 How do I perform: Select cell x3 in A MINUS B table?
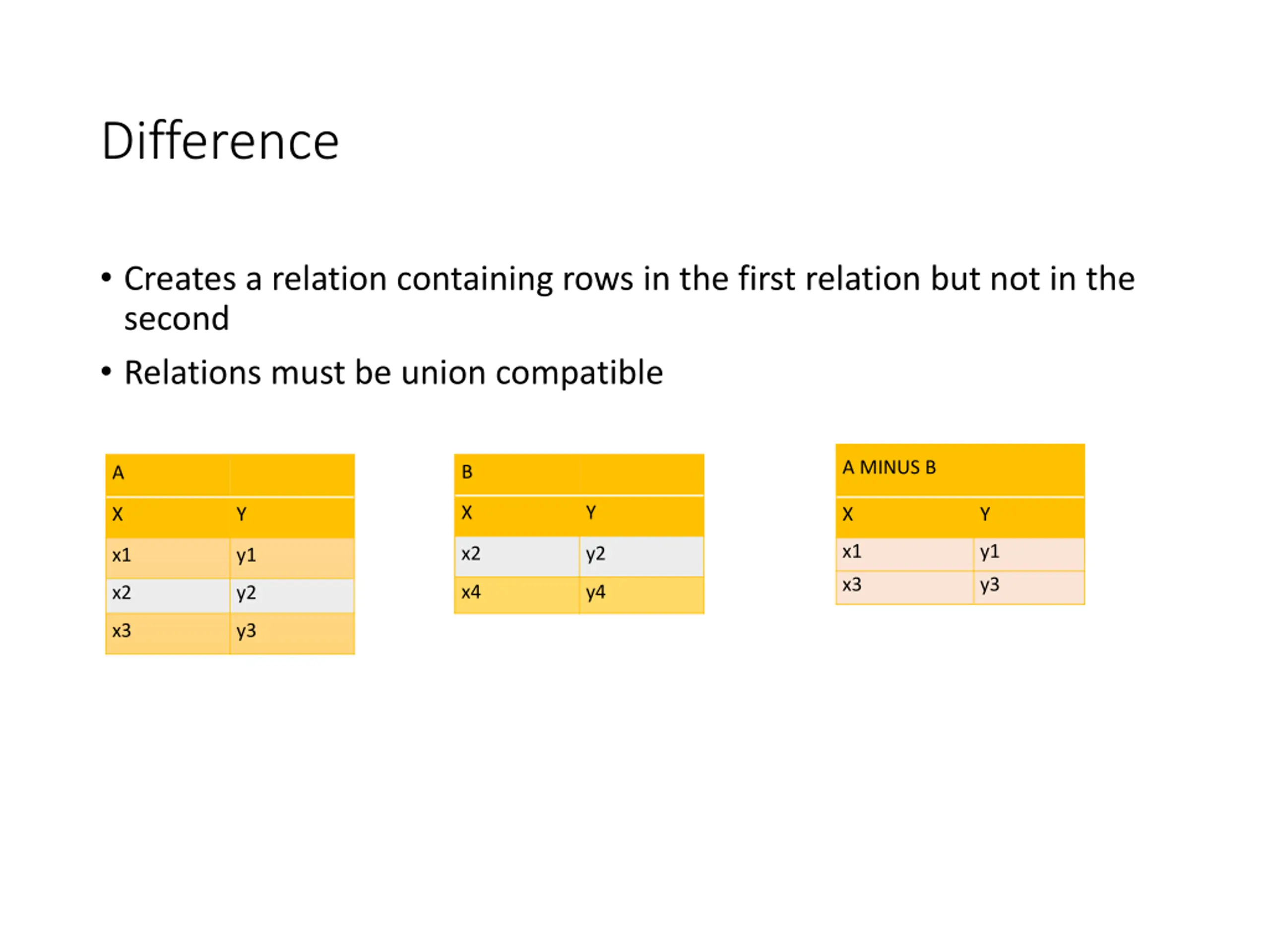[905, 587]
